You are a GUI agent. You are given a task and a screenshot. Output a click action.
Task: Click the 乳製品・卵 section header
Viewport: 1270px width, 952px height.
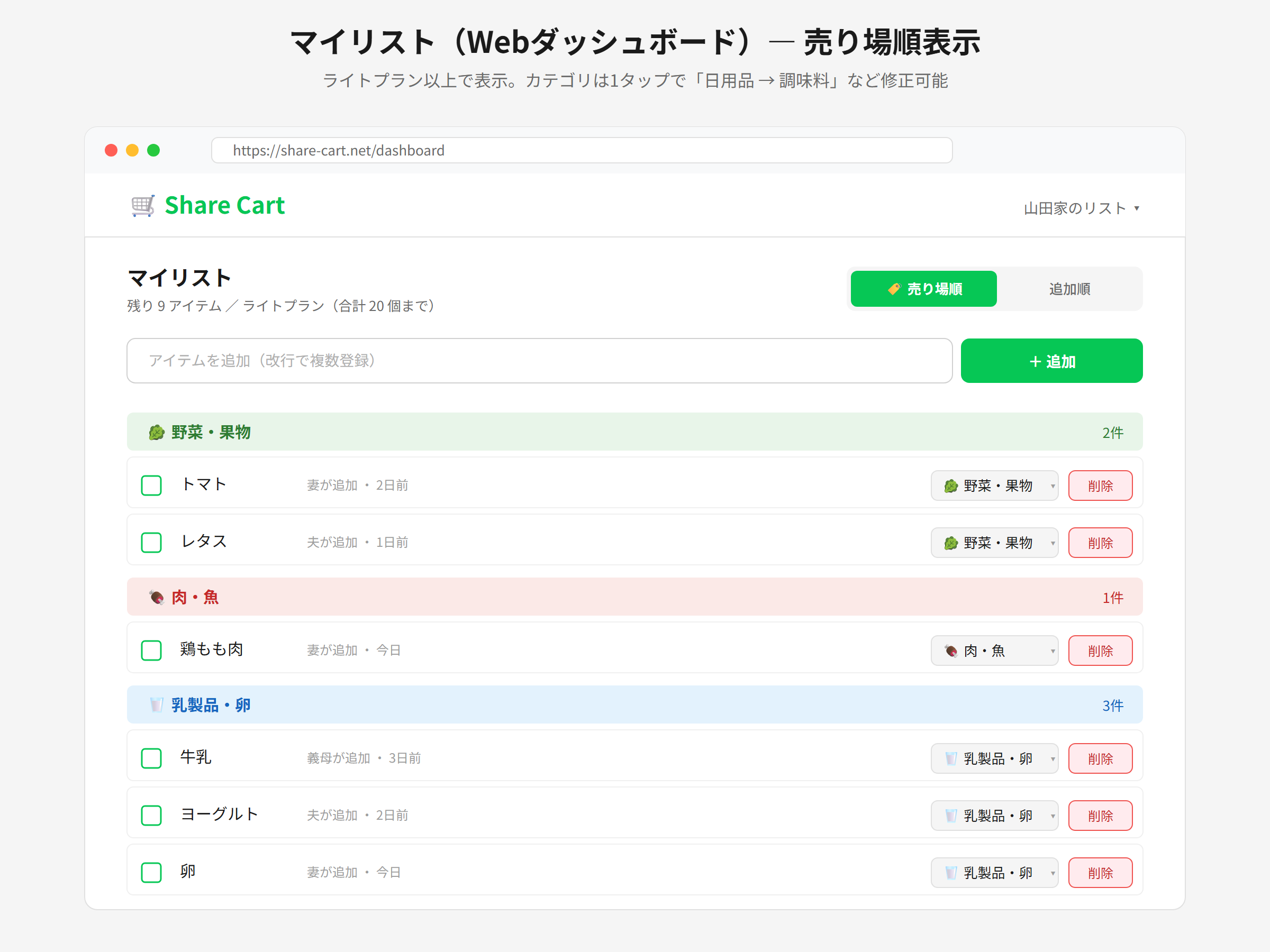tap(634, 704)
